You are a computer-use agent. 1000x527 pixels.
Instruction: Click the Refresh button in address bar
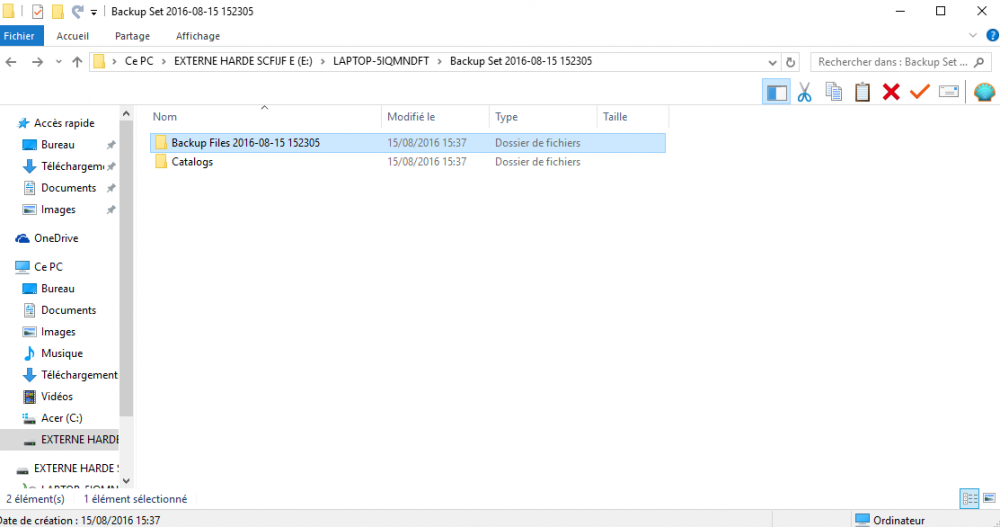790,62
